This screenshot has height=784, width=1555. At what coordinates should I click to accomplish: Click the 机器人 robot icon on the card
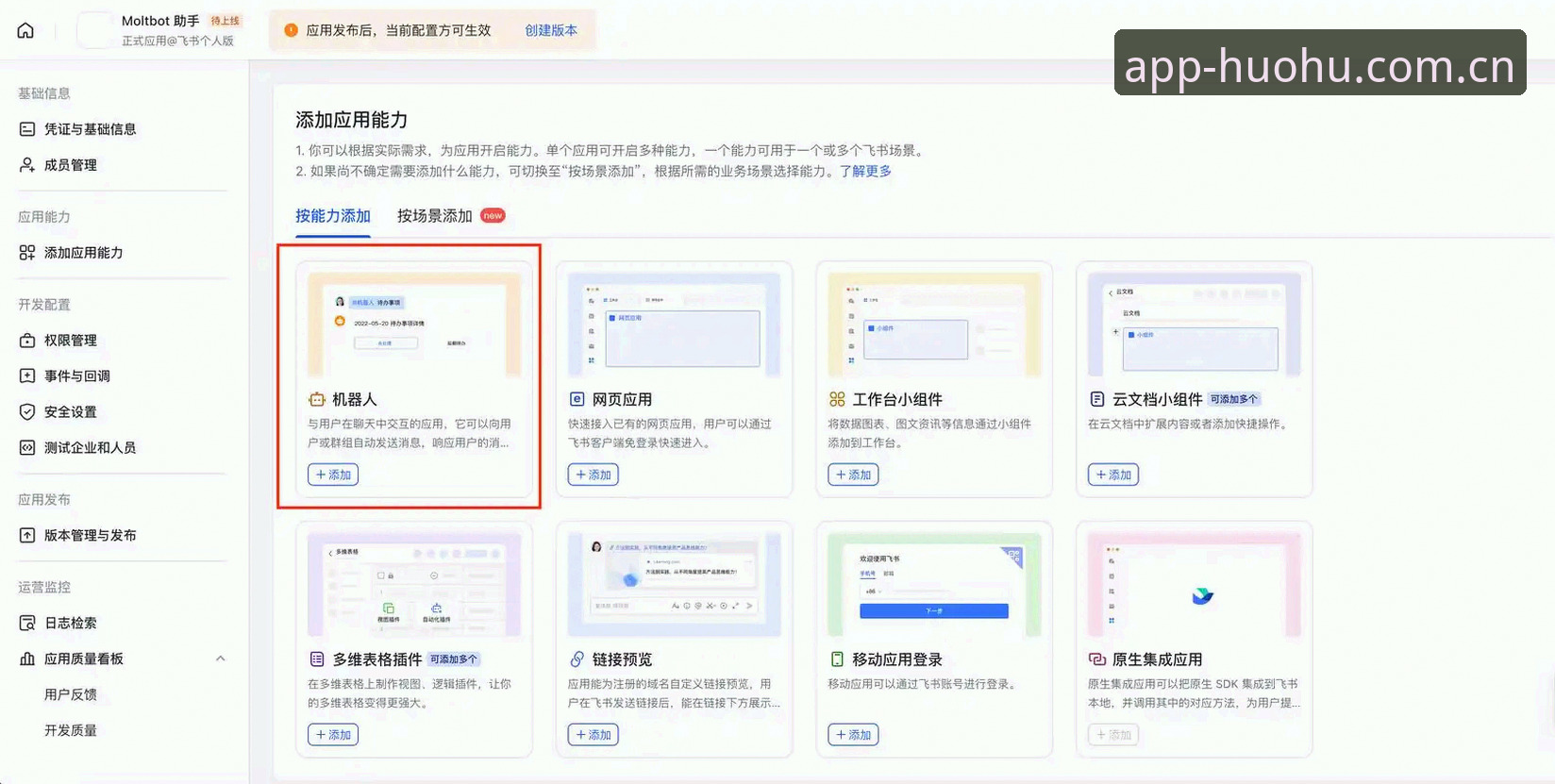[317, 400]
